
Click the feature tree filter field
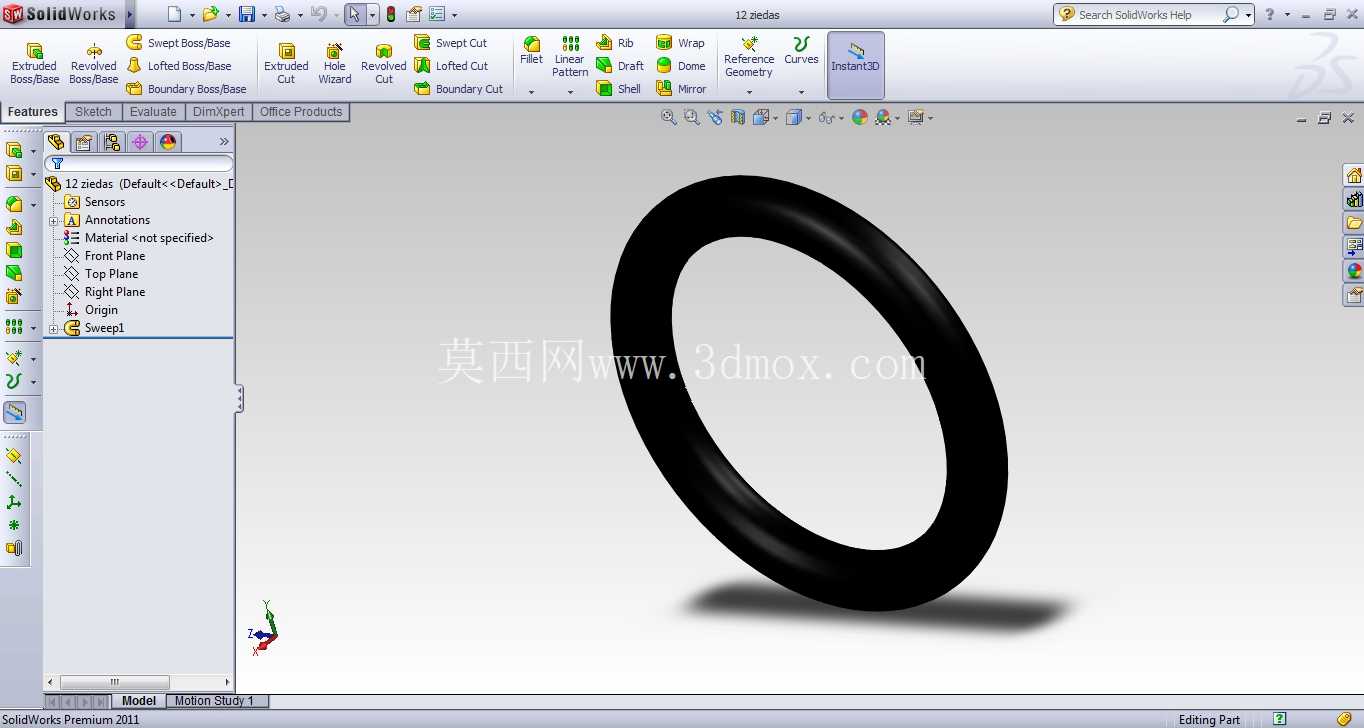pos(139,163)
